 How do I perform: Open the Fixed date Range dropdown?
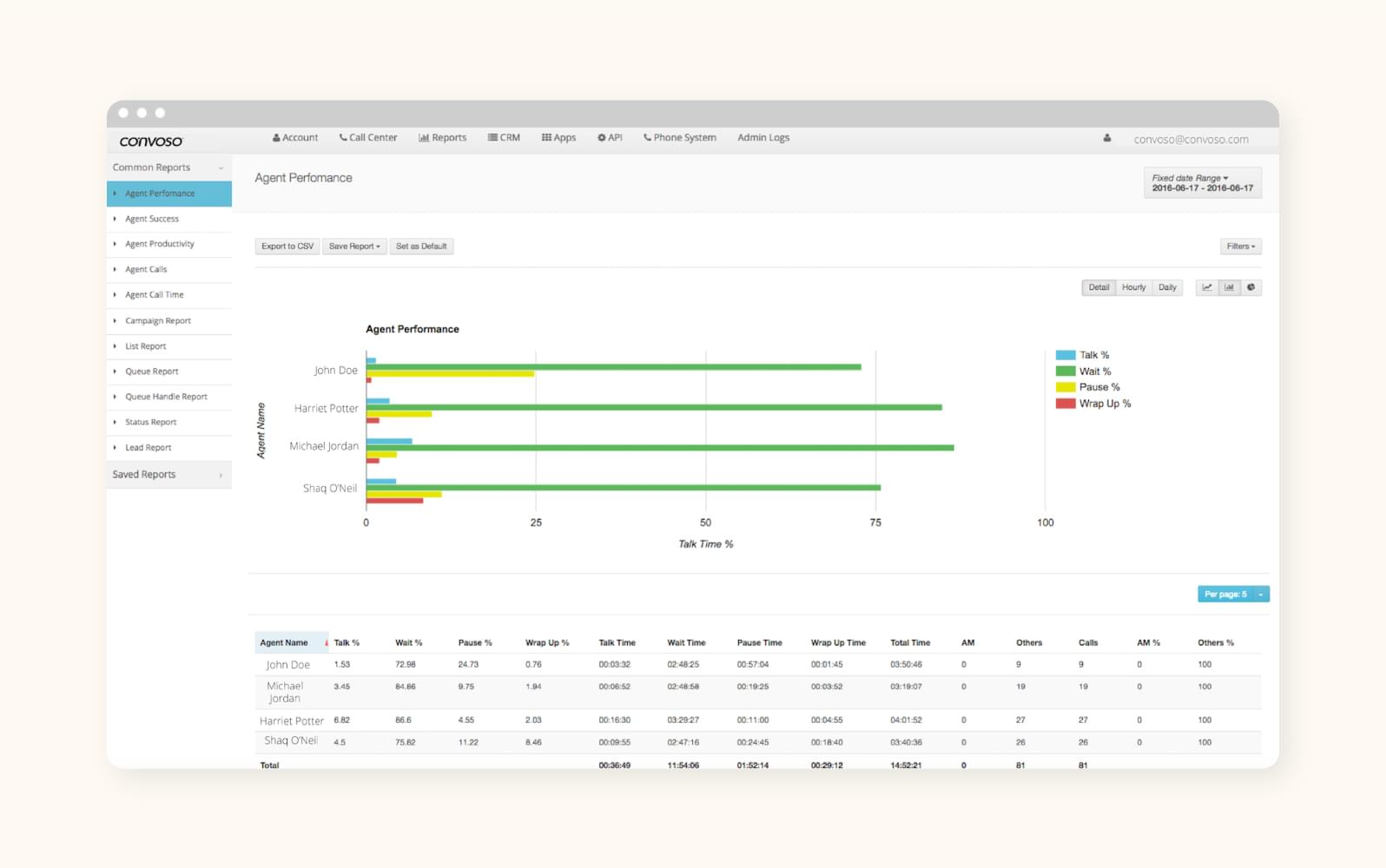click(x=1202, y=183)
